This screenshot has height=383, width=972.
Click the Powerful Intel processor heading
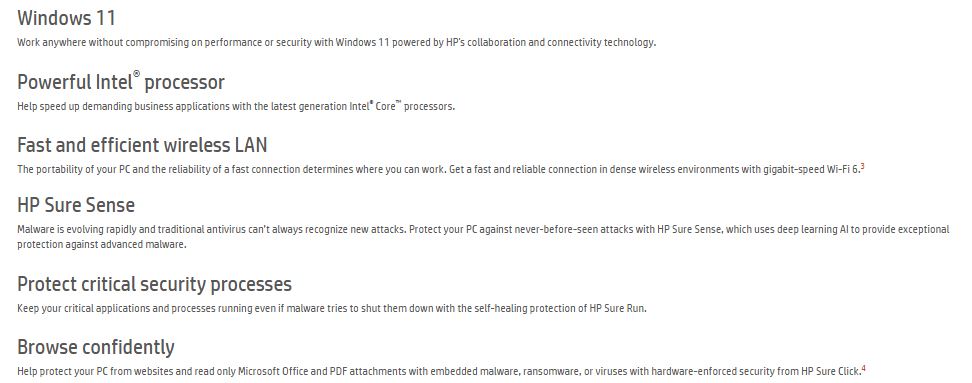click(x=121, y=81)
